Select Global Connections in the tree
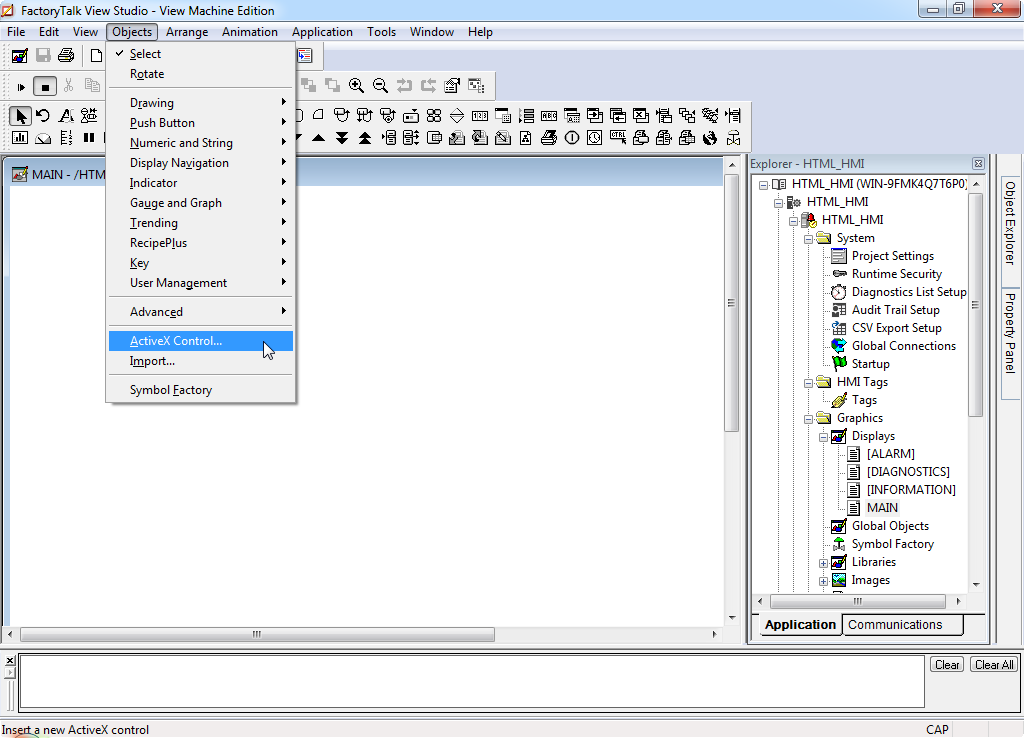 pos(903,346)
